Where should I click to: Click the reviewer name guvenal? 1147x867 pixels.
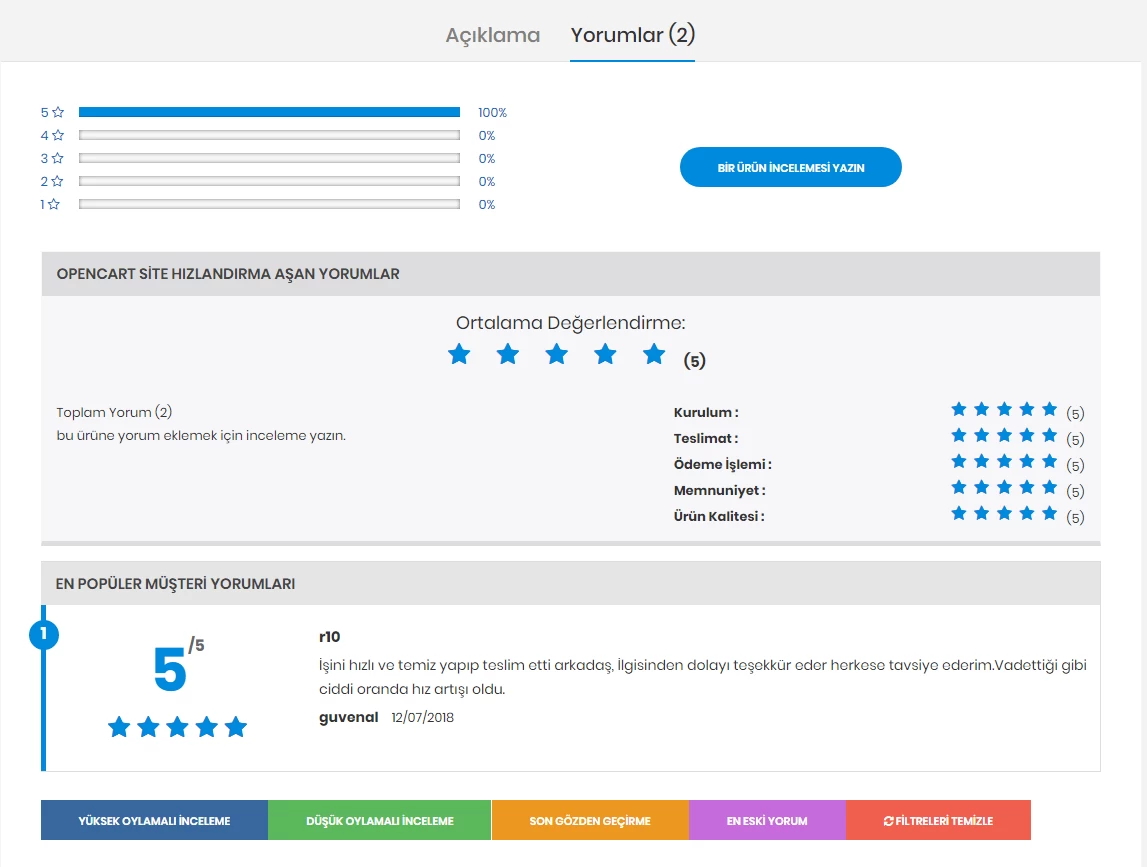tap(346, 717)
